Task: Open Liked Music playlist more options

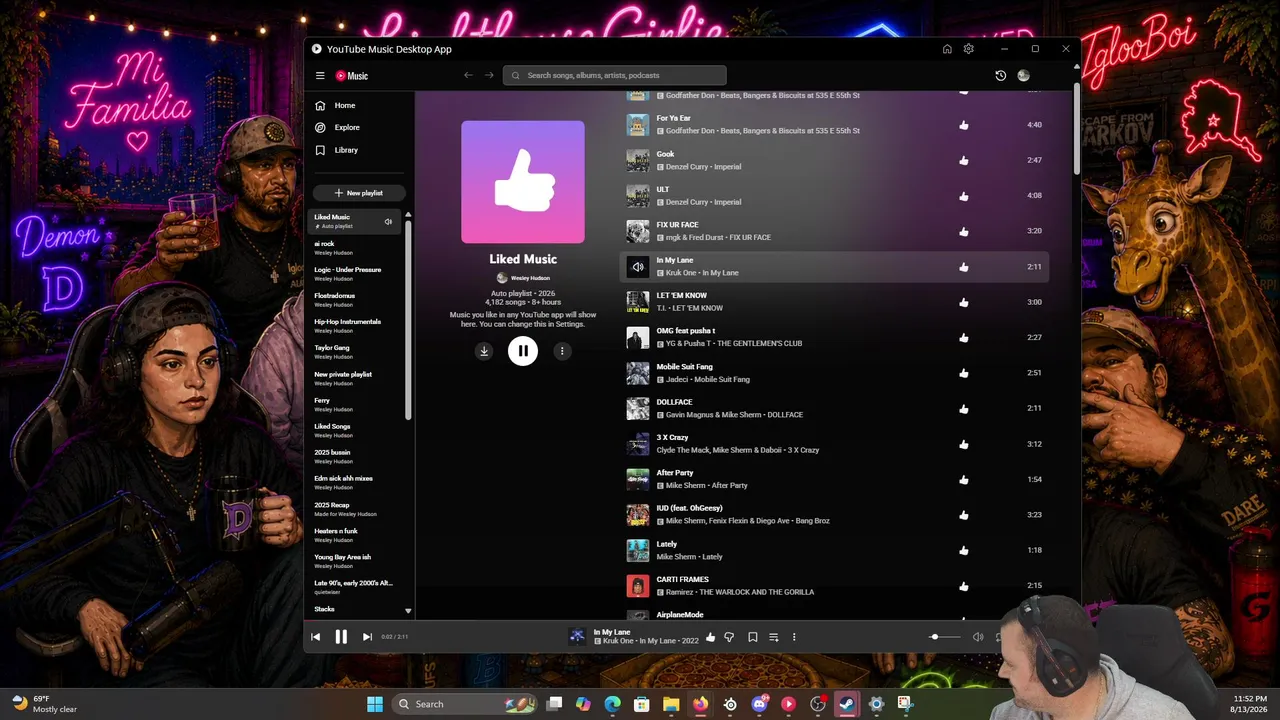Action: coord(562,351)
